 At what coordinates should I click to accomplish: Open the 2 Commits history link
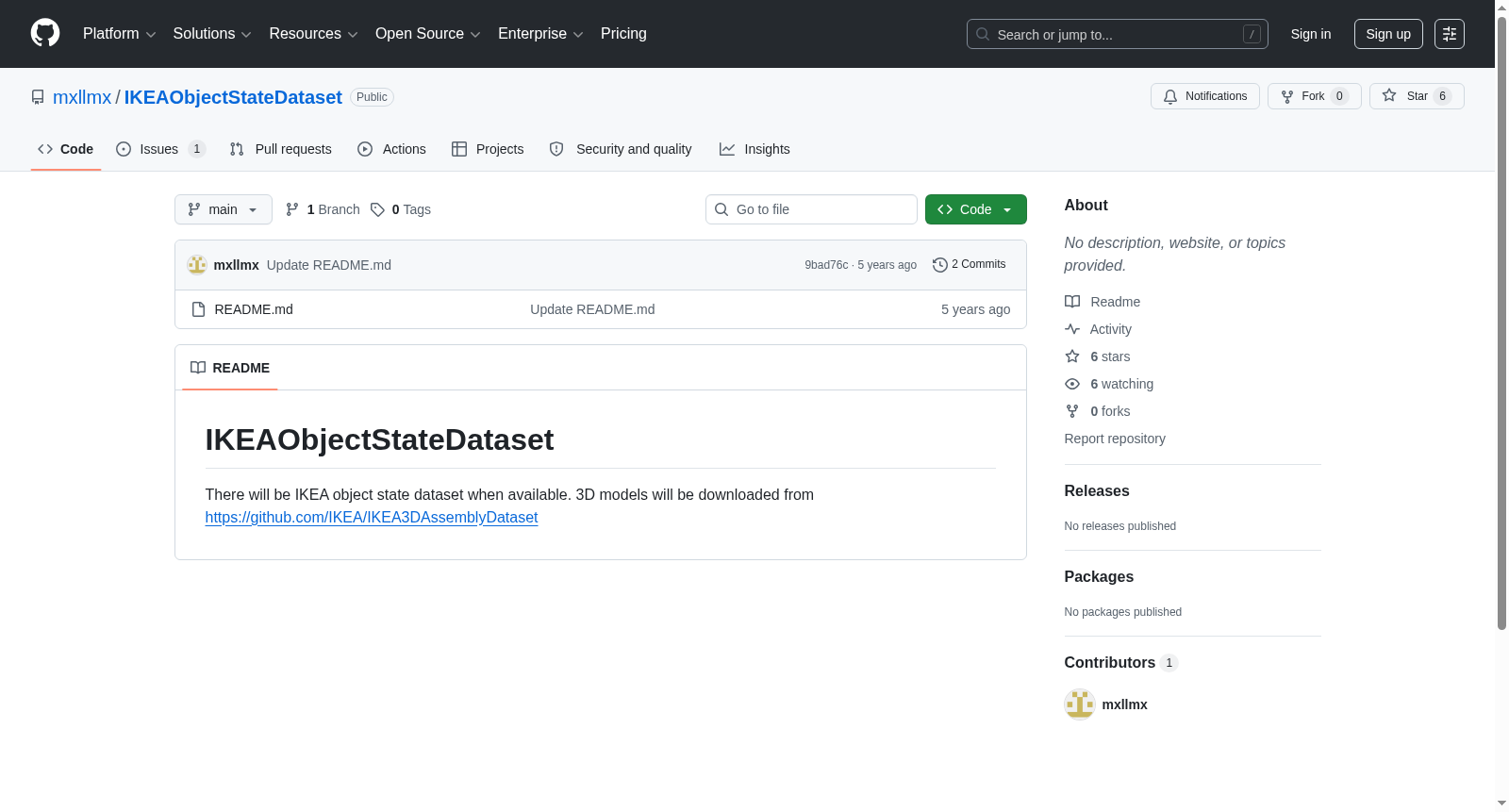[970, 265]
